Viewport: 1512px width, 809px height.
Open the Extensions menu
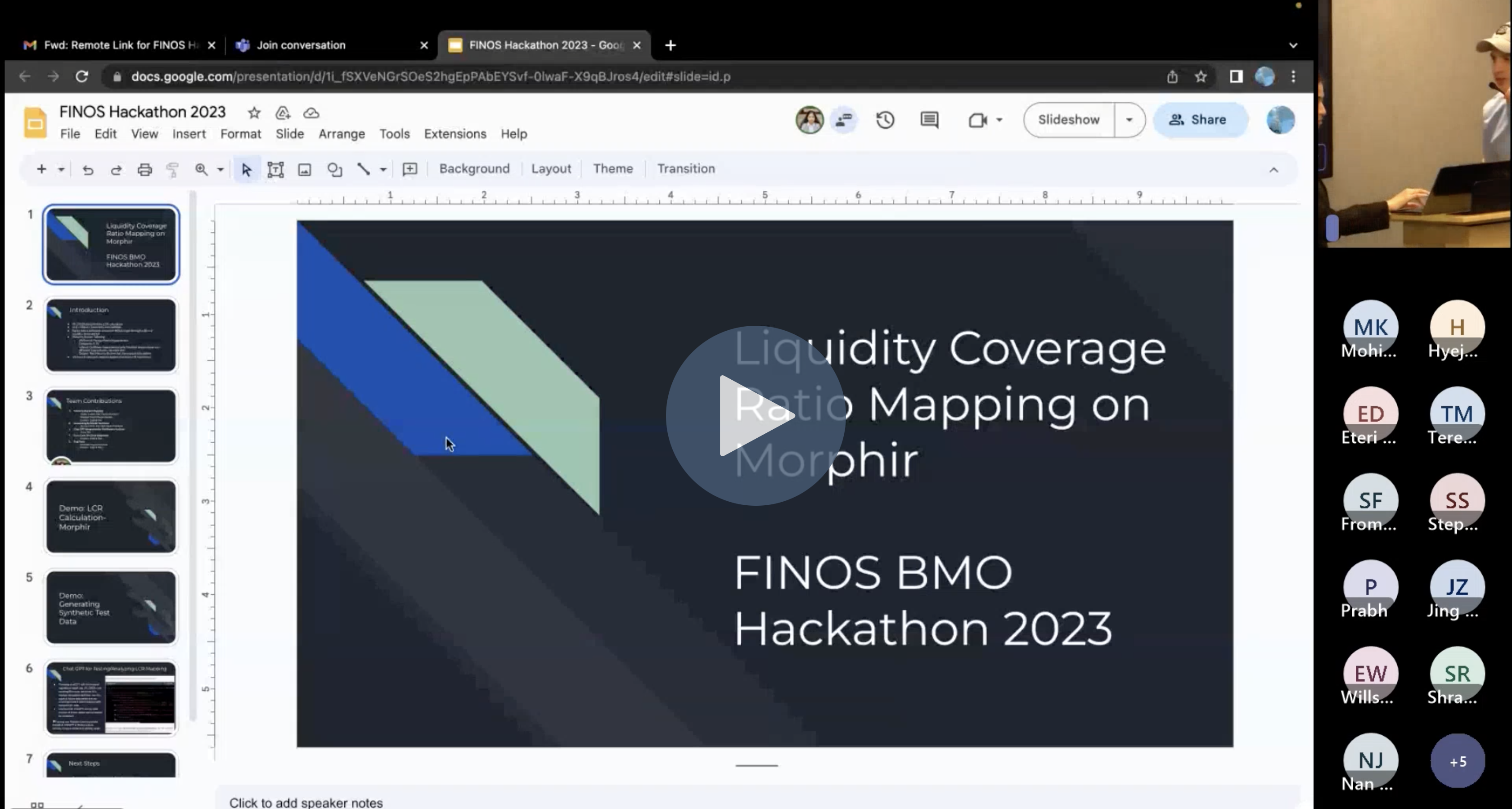pos(455,134)
